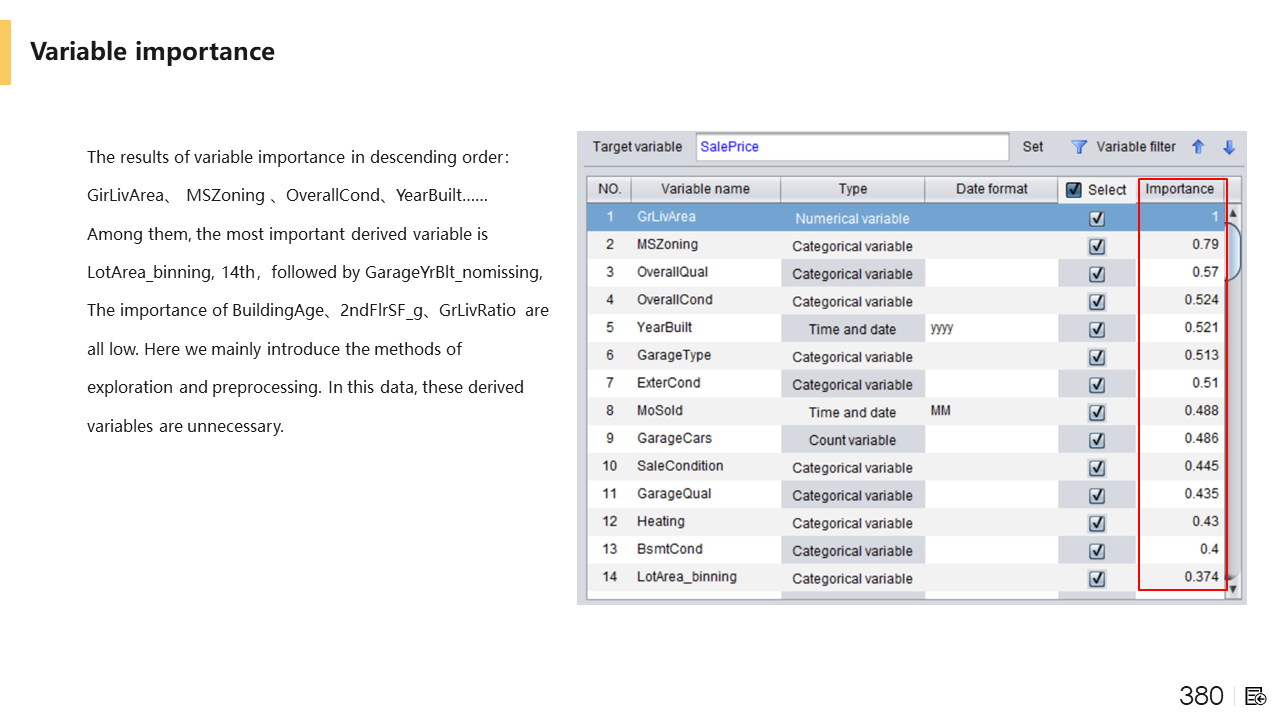1280x720 pixels.
Task: Toggle the LotArea_binning select checkbox
Action: tap(1097, 578)
